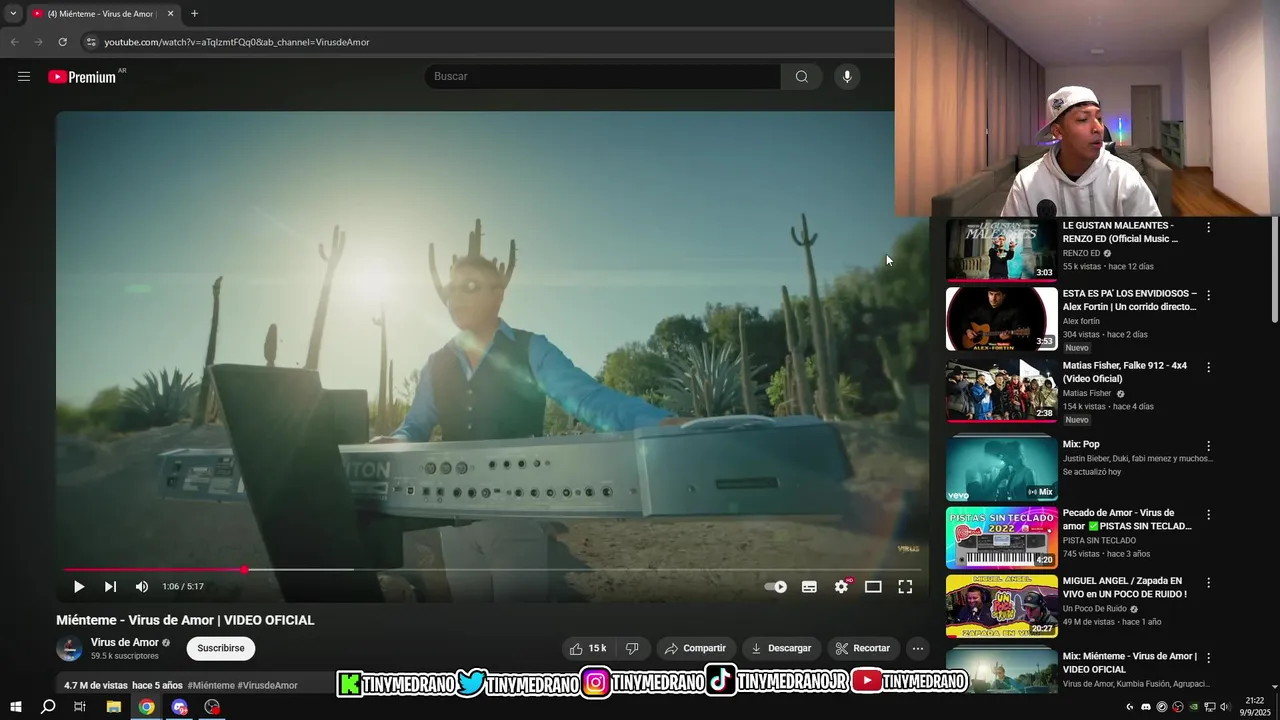
Task: Open ESTA ES PA' LOS ENVIDIOSOS video title
Action: click(x=1129, y=300)
